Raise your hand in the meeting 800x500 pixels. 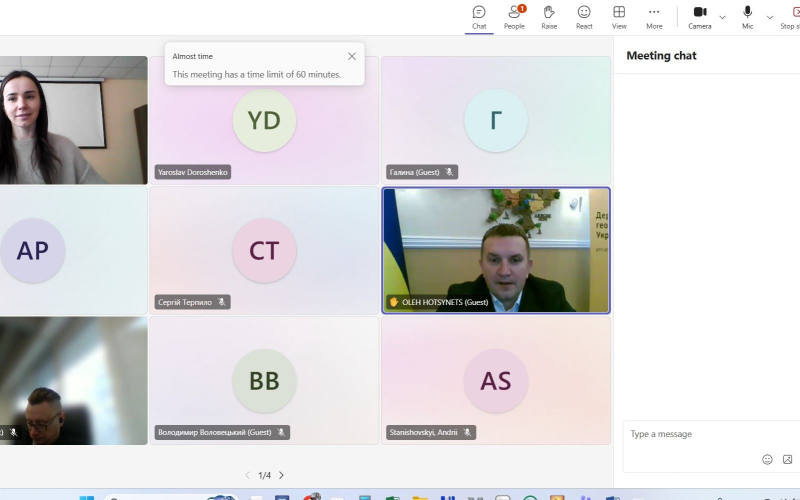(x=549, y=16)
